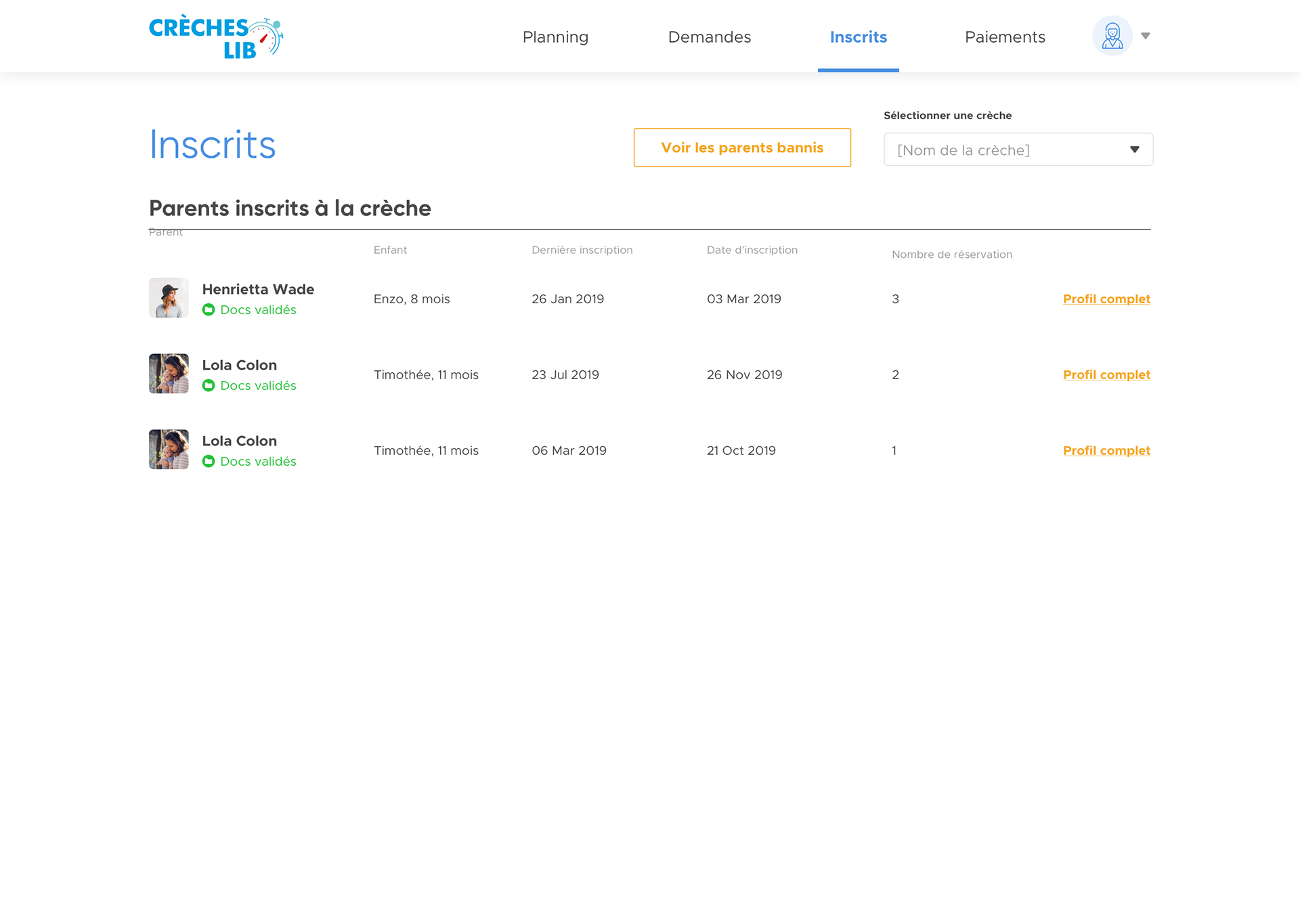Click the Enfant column header

[390, 250]
